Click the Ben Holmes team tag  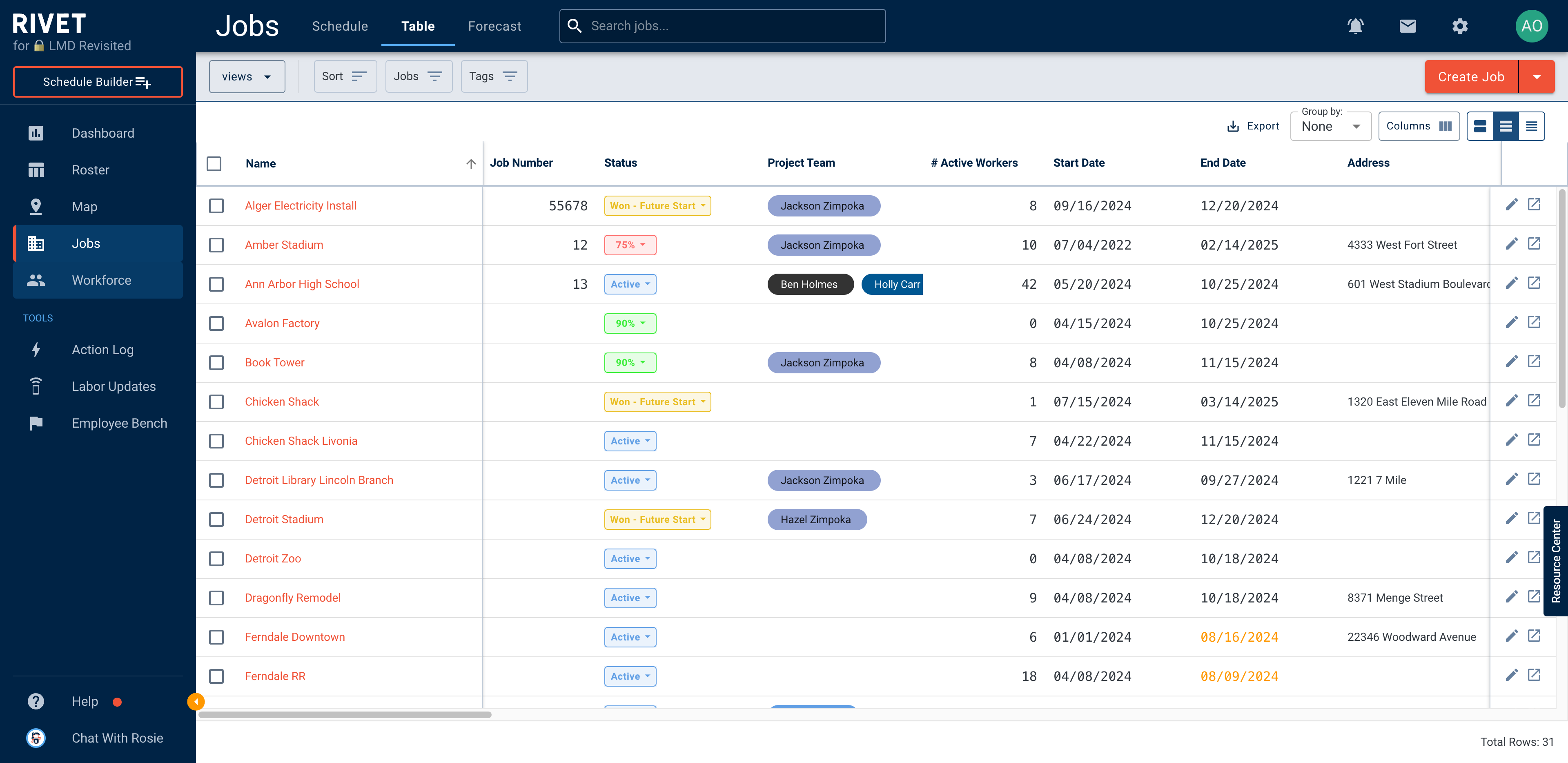[810, 284]
